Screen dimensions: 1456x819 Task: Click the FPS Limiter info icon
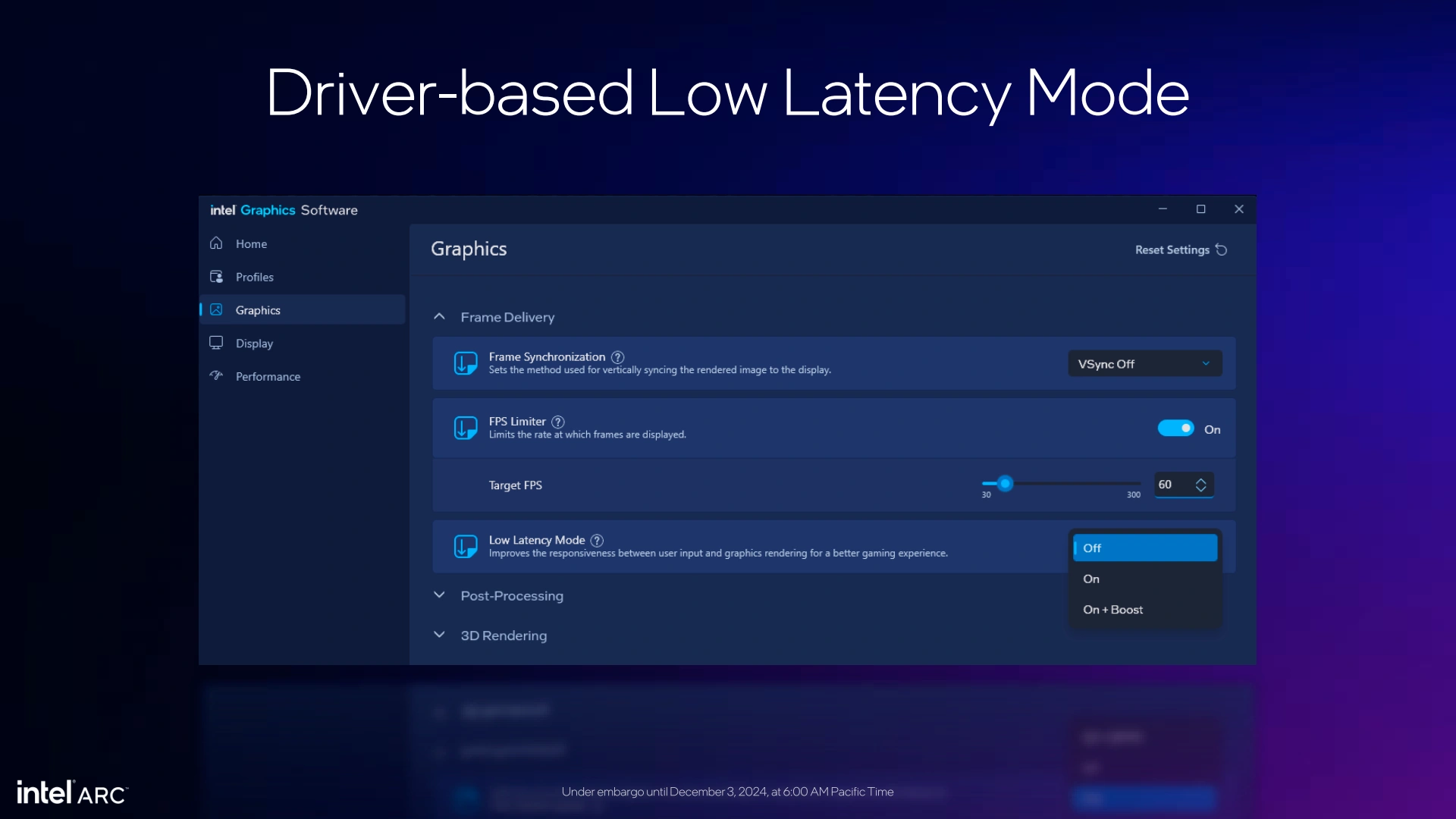[x=558, y=421]
